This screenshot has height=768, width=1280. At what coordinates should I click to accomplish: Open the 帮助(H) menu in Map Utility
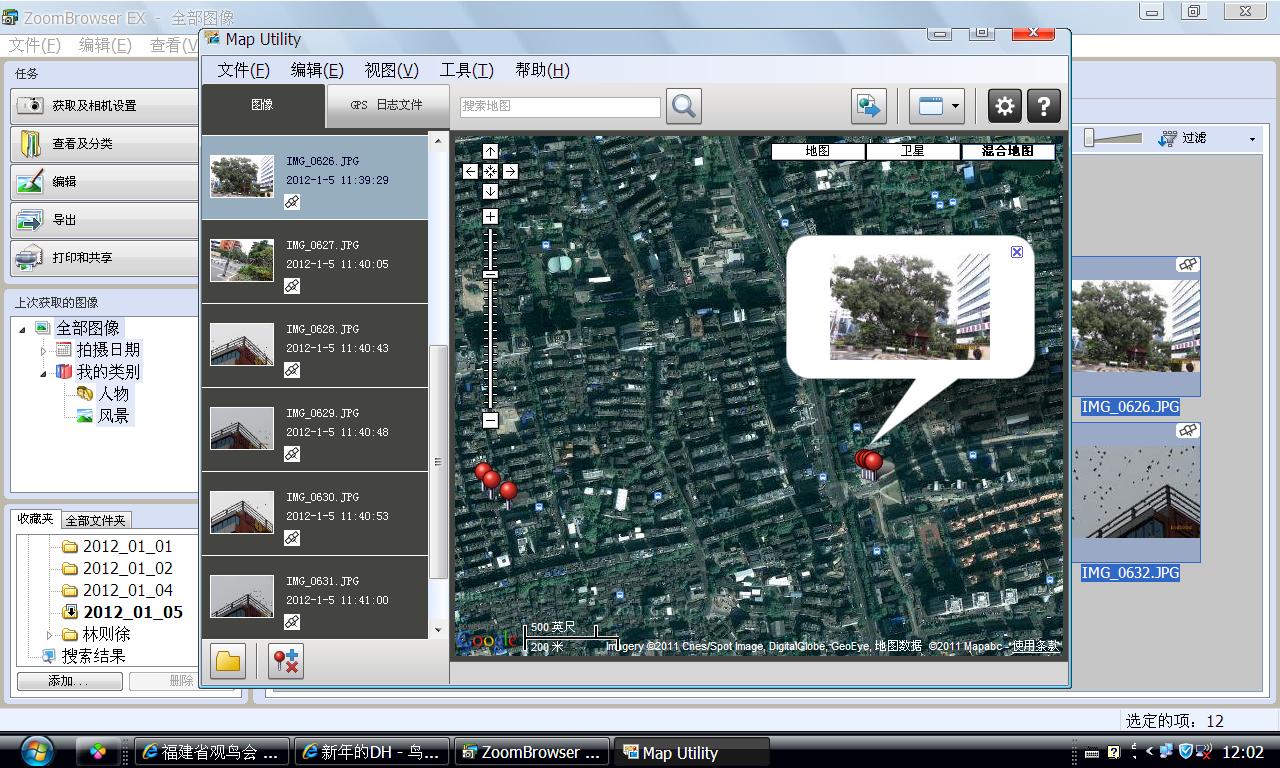542,70
